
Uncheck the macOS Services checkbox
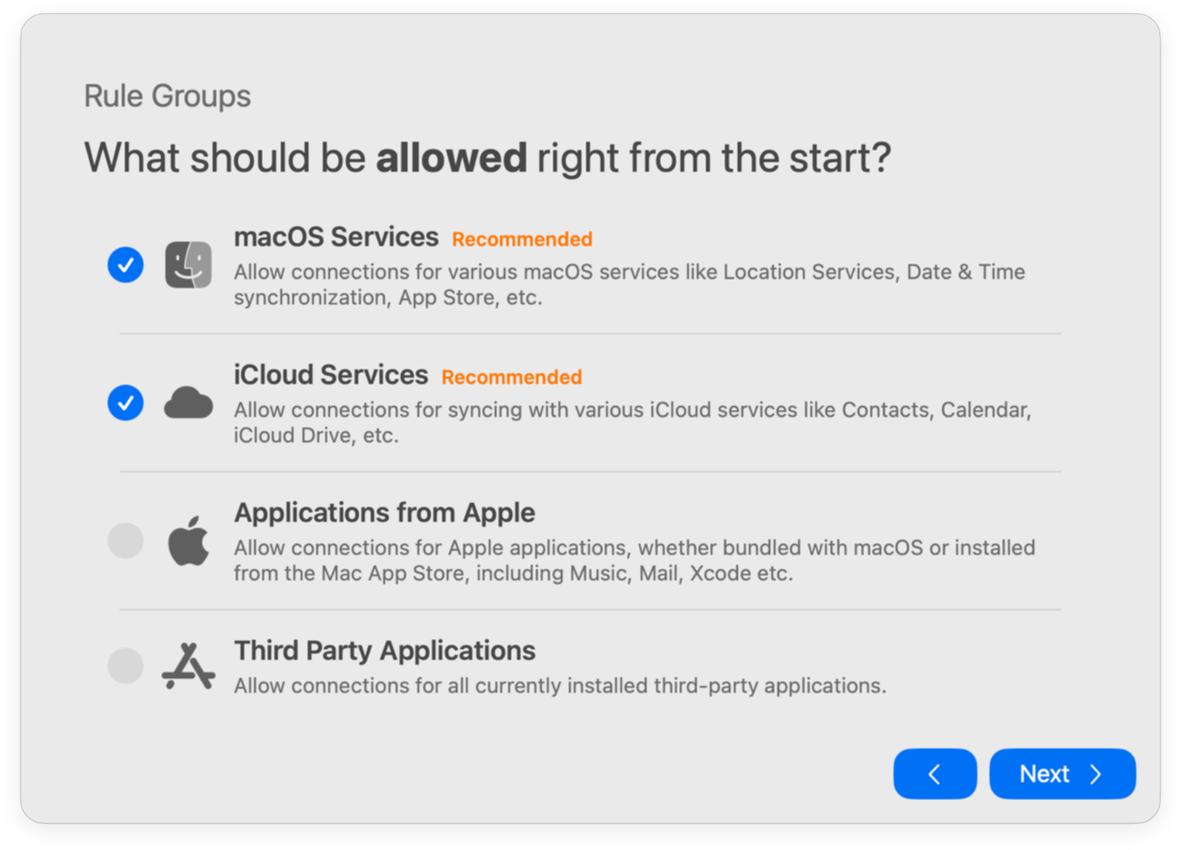(x=126, y=265)
